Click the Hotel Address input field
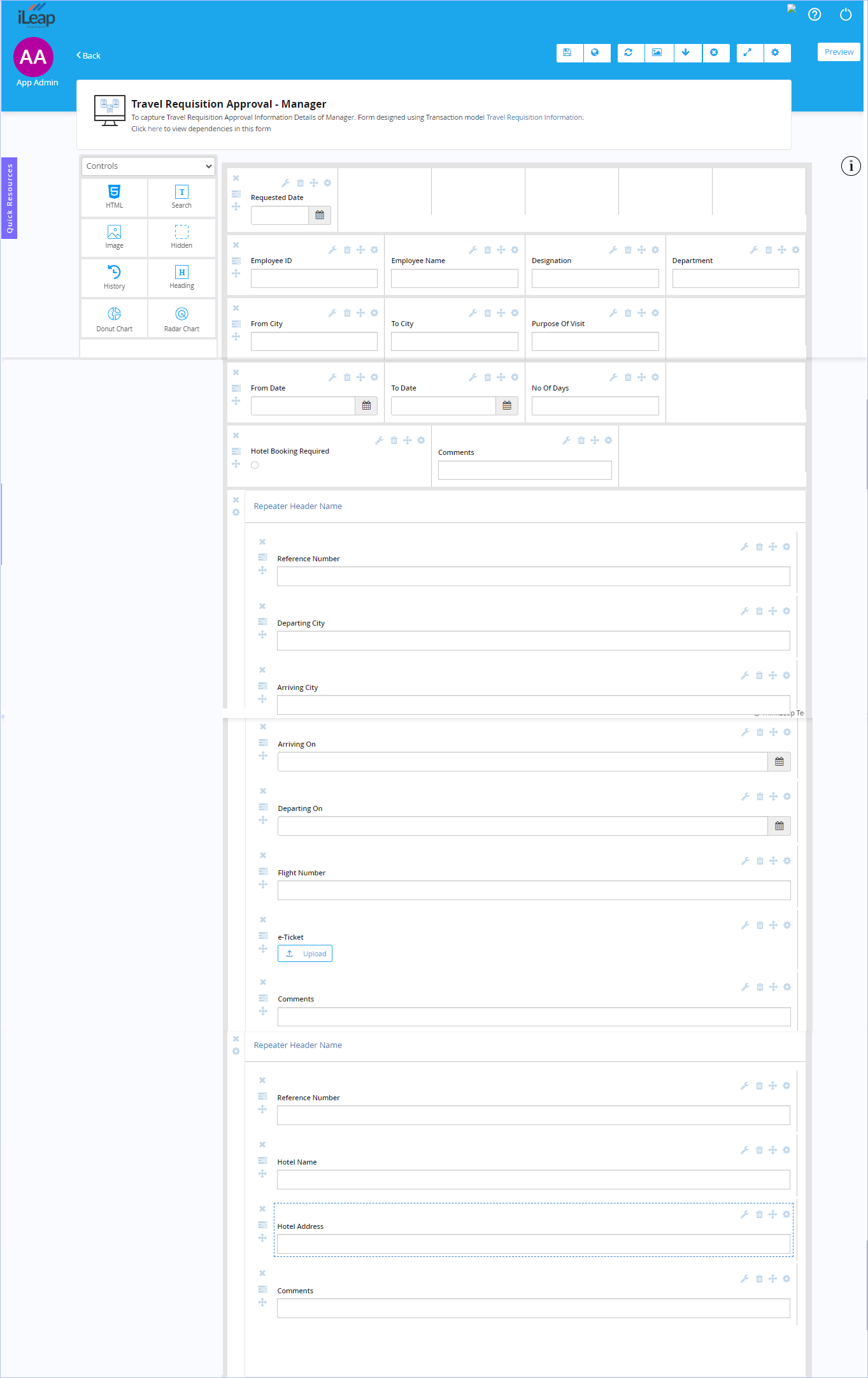This screenshot has height=1378, width=868. [x=534, y=1244]
